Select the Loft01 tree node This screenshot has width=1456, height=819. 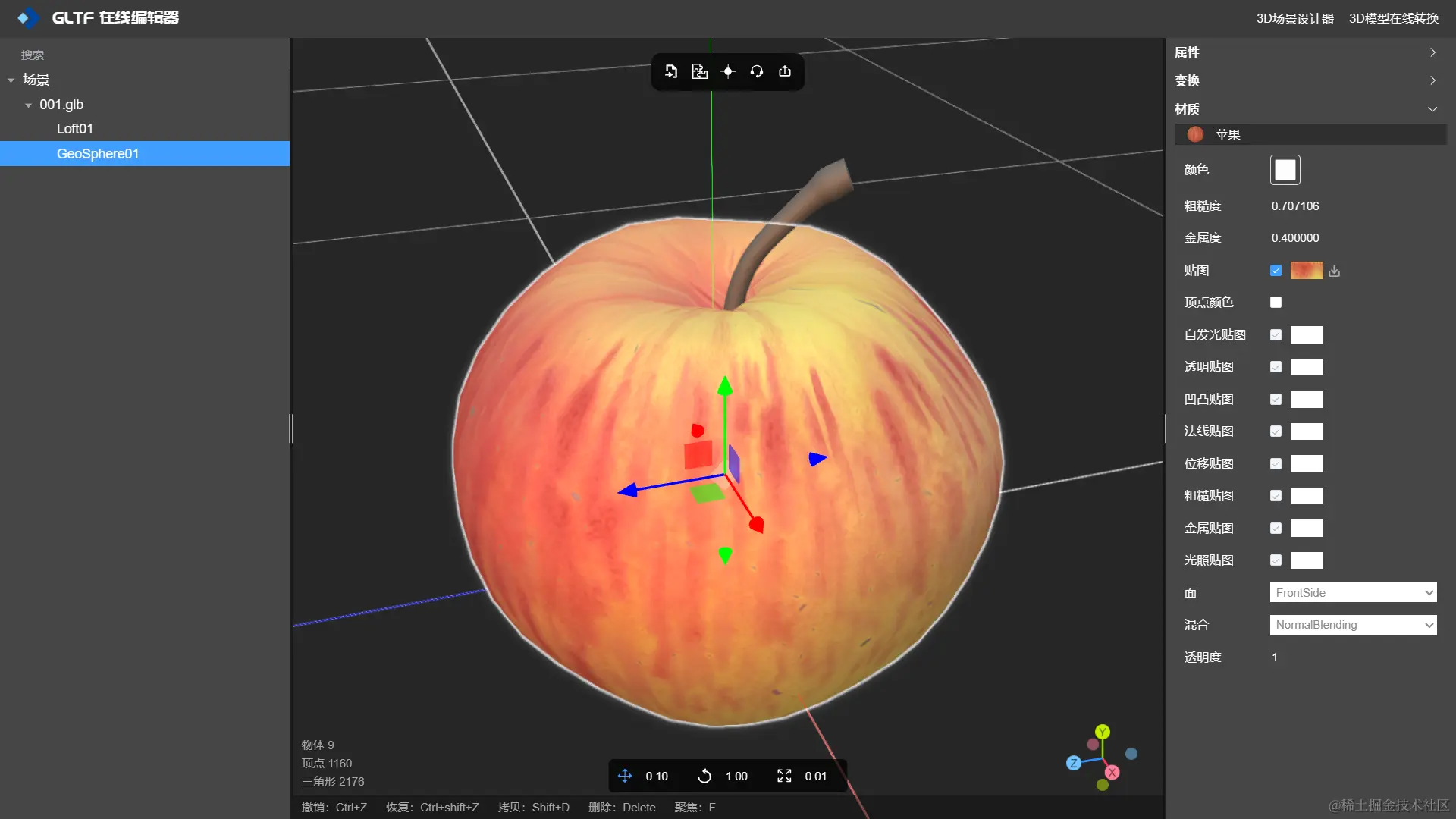point(75,129)
